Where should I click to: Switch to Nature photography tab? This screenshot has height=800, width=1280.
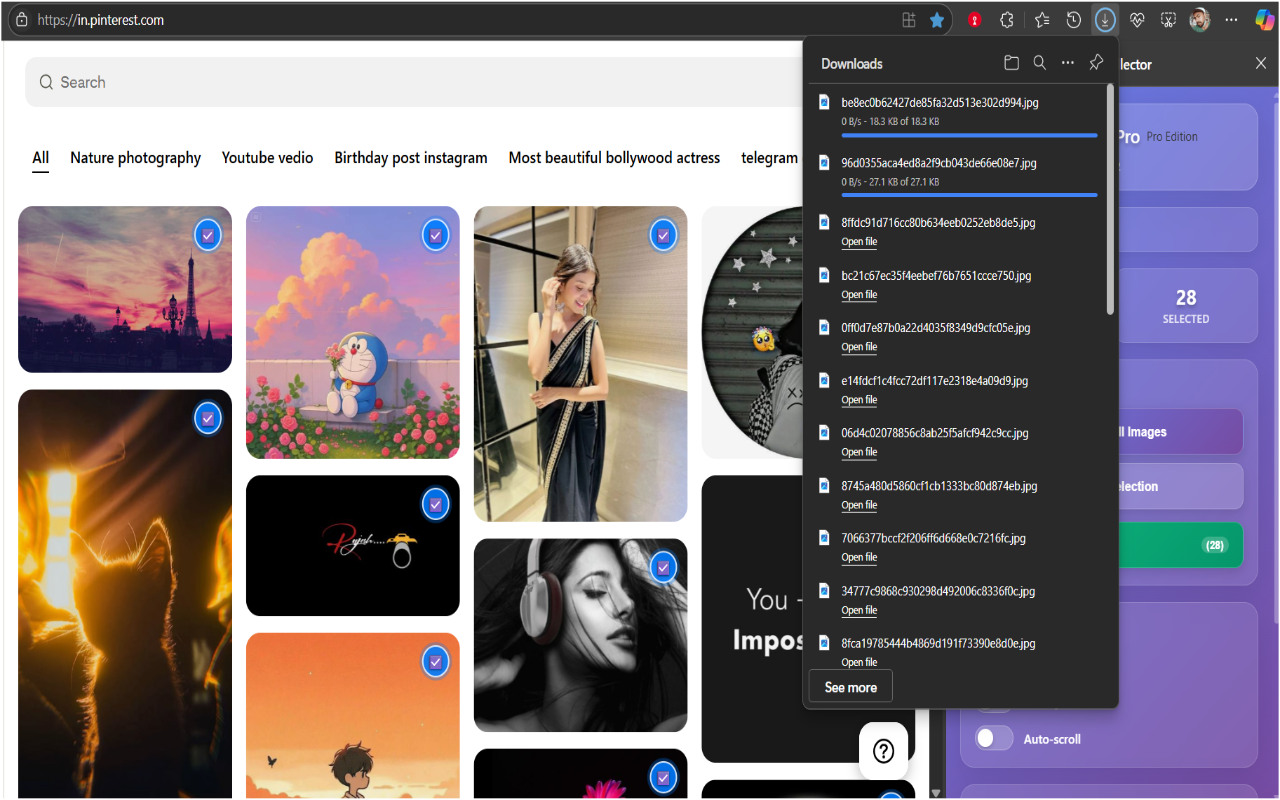(135, 158)
